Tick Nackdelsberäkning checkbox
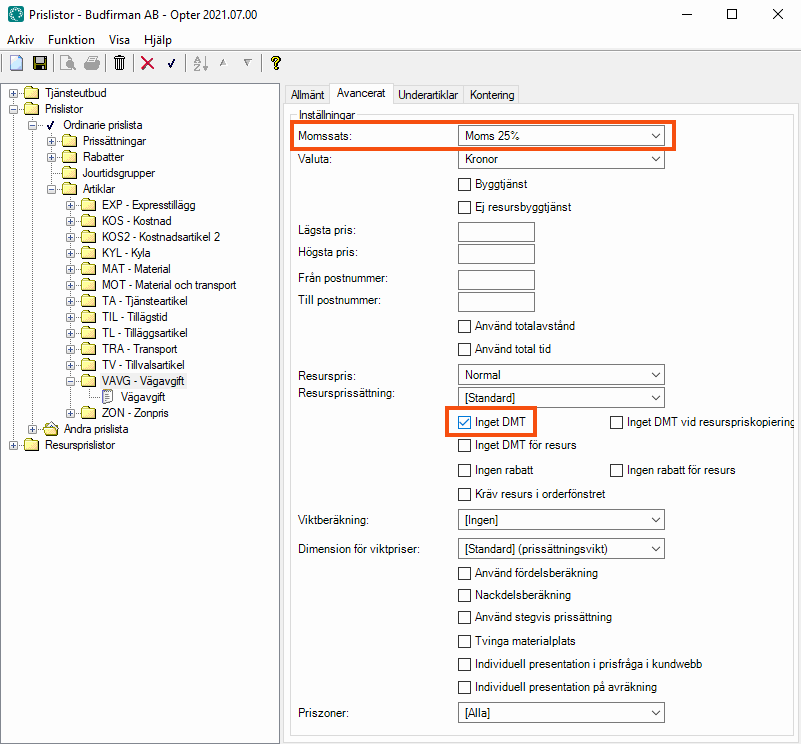Viewport: 801px width, 744px height. (464, 596)
